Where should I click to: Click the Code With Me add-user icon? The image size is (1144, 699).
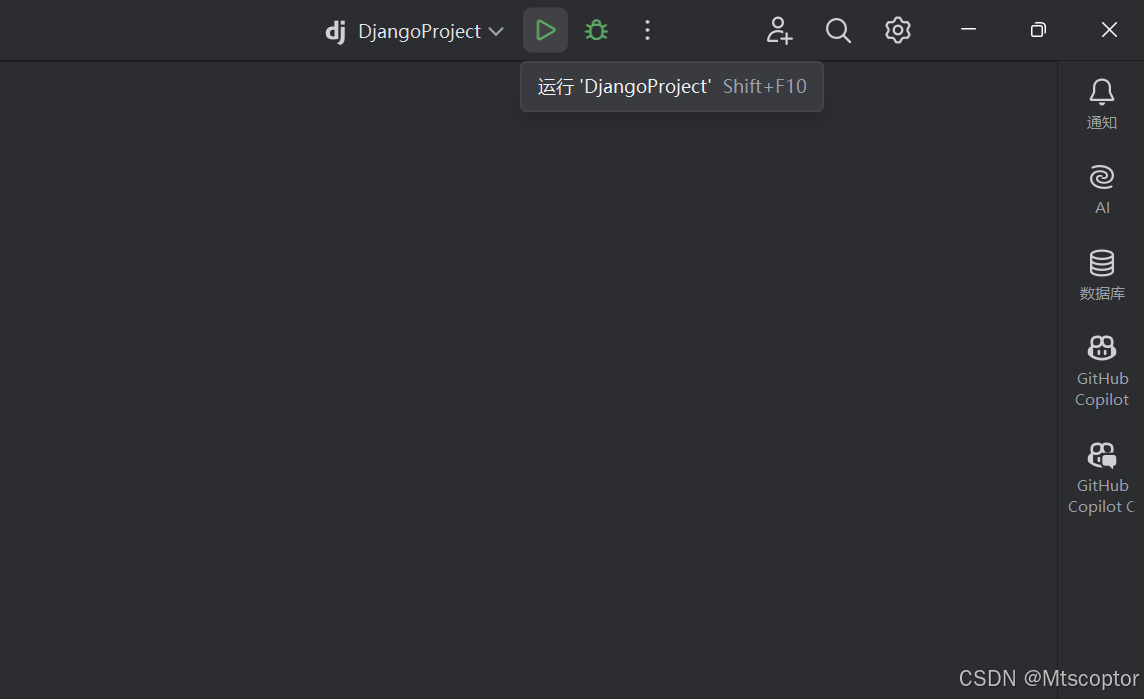coord(779,30)
